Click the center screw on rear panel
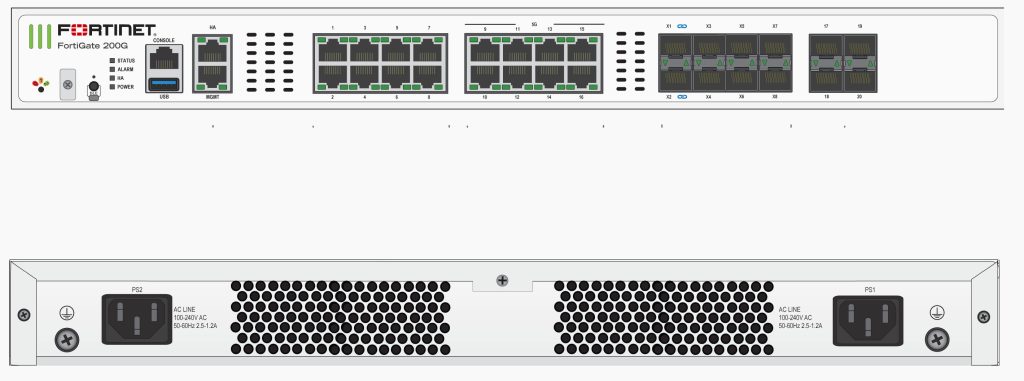This screenshot has width=1024, height=381. pos(502,281)
